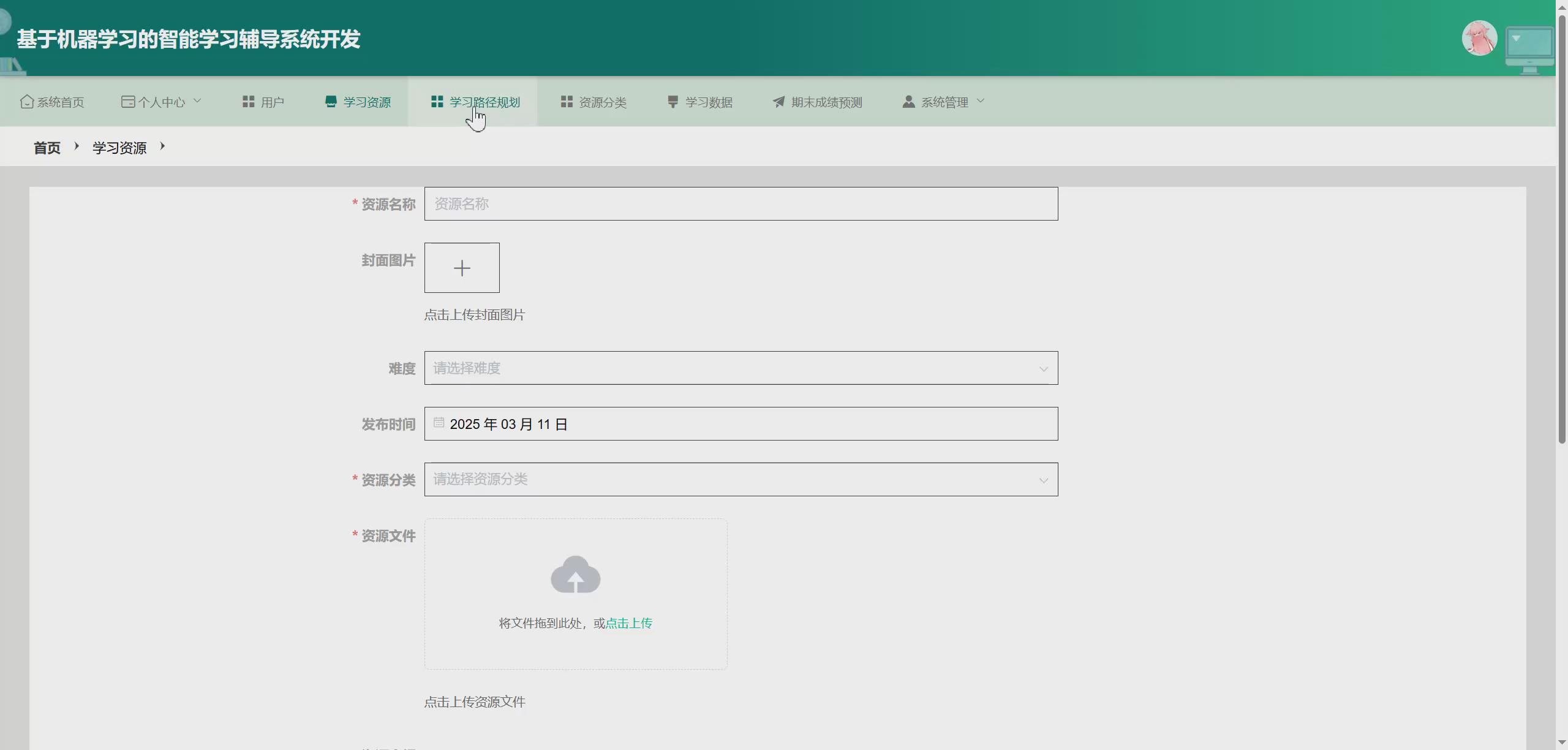Click the 点击上传 link
The height and width of the screenshot is (750, 1568).
coord(628,623)
